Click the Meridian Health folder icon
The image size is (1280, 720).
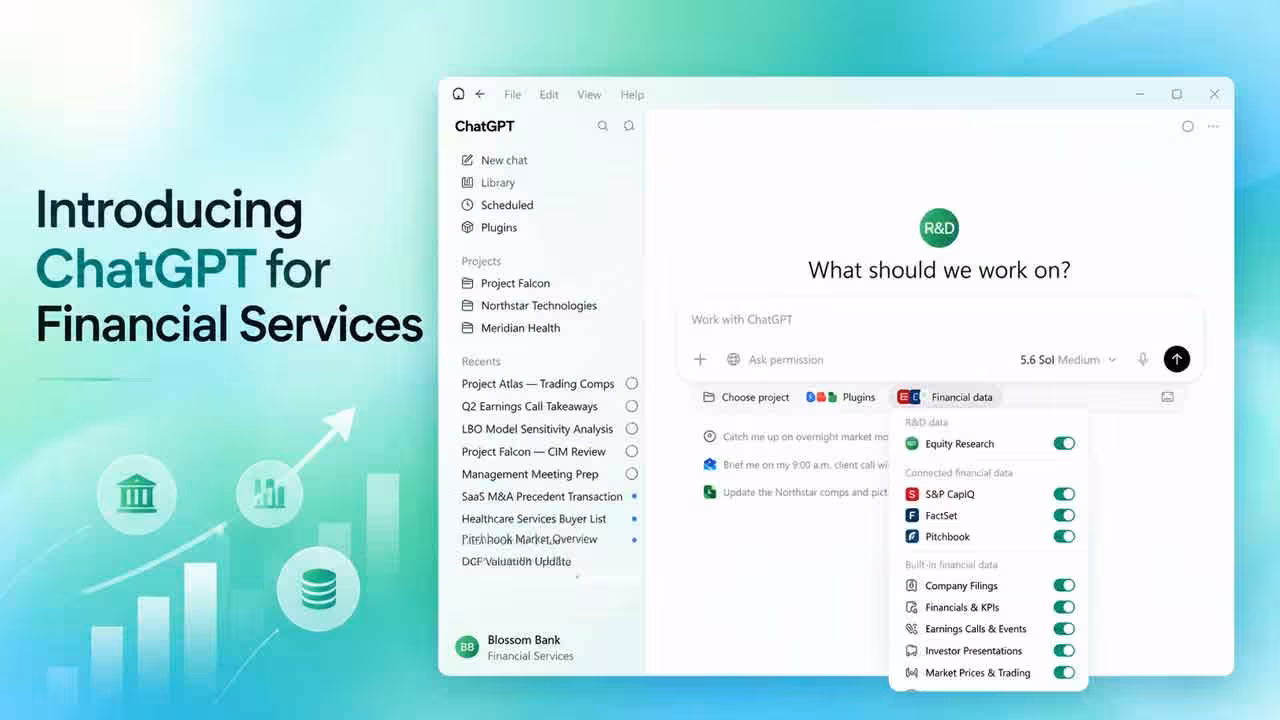click(x=467, y=328)
